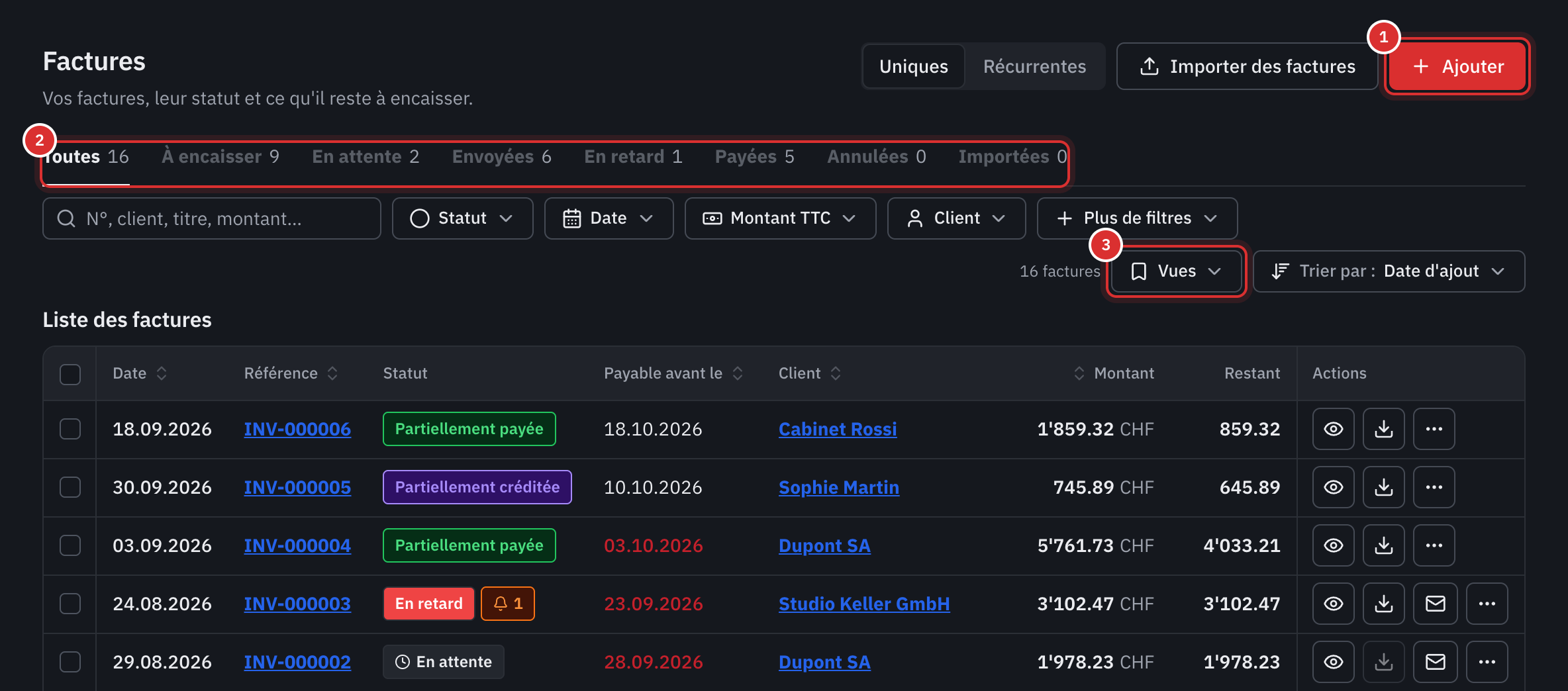The width and height of the screenshot is (1568, 691).
Task: Focus the invoice search field
Action: [212, 218]
